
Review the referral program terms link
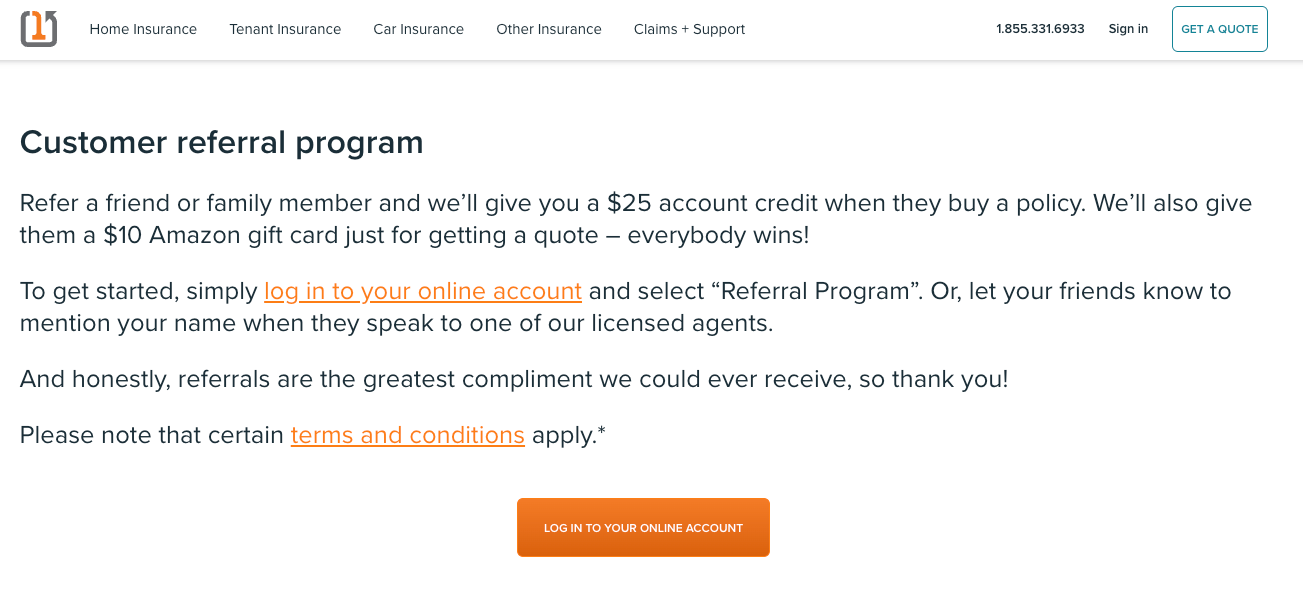[407, 435]
